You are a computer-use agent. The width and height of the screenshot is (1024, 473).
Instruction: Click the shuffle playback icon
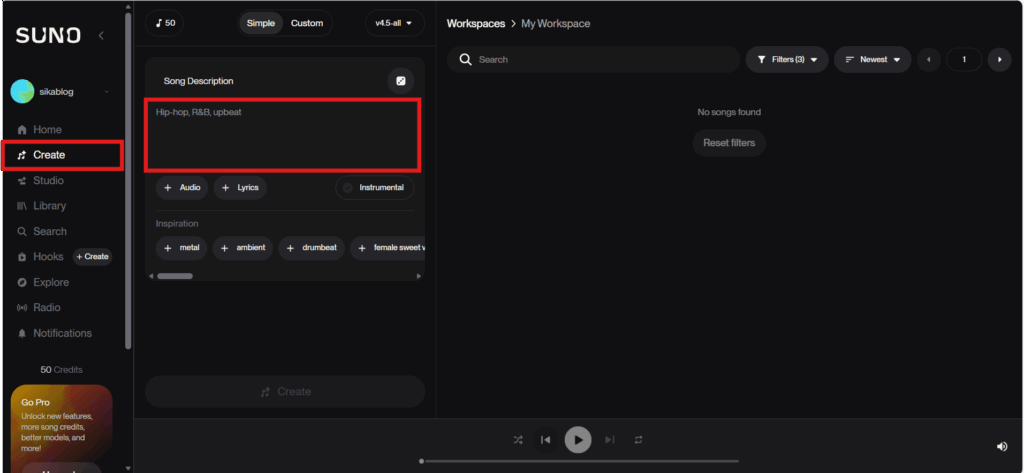(x=517, y=440)
